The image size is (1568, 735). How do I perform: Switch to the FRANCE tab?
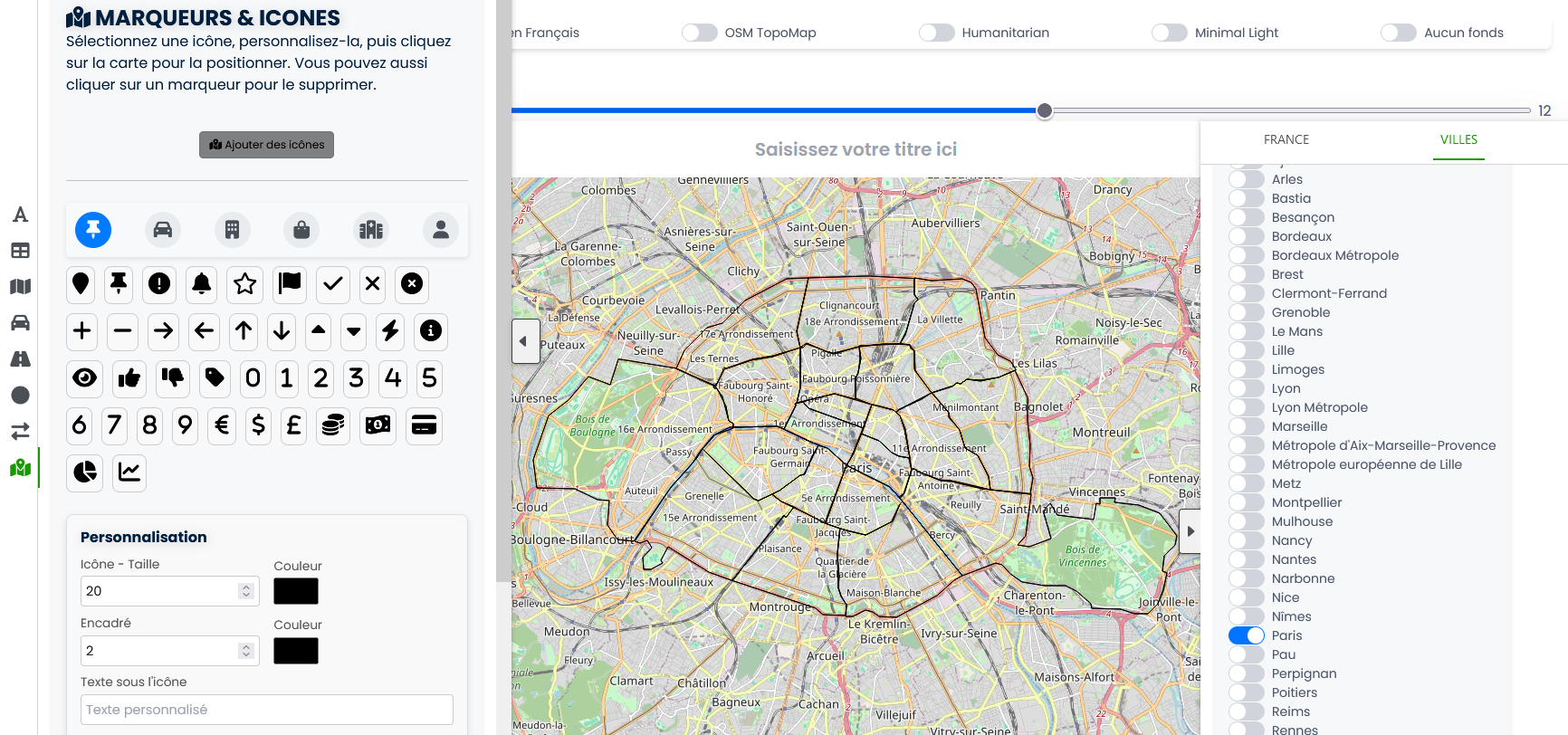point(1286,139)
